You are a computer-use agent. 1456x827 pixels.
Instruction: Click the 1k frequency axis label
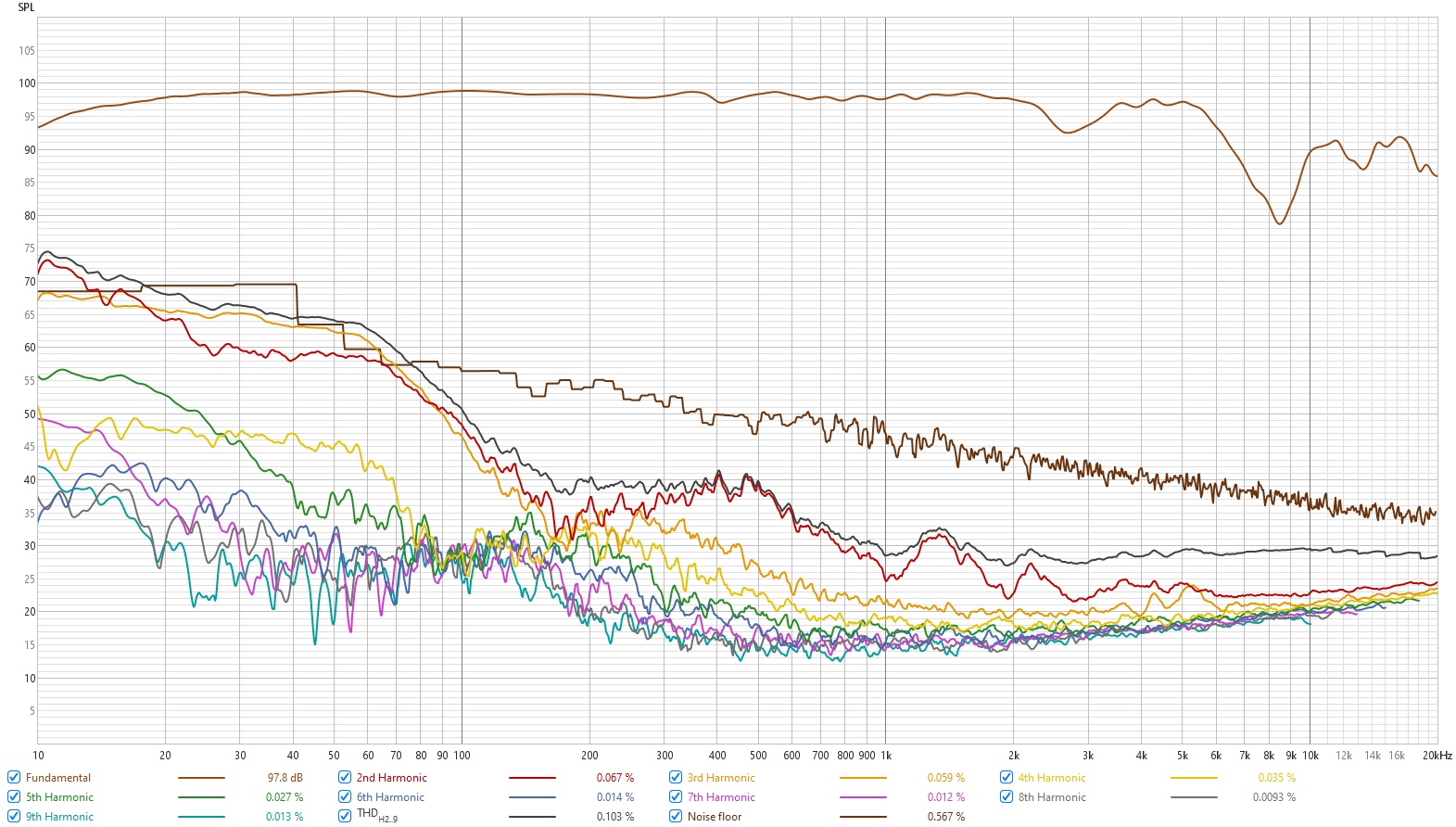[x=886, y=756]
